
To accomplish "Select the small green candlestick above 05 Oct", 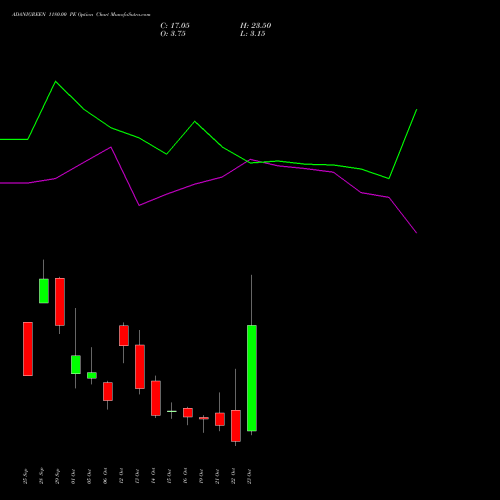I will tap(92, 375).
